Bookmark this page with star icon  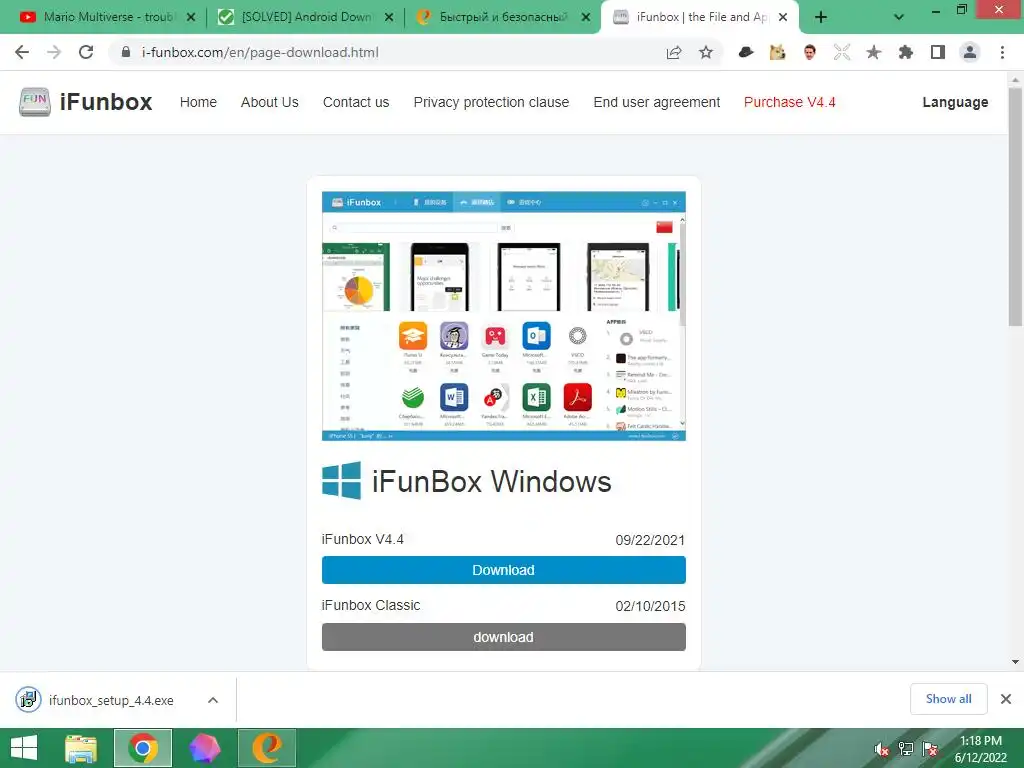706,52
